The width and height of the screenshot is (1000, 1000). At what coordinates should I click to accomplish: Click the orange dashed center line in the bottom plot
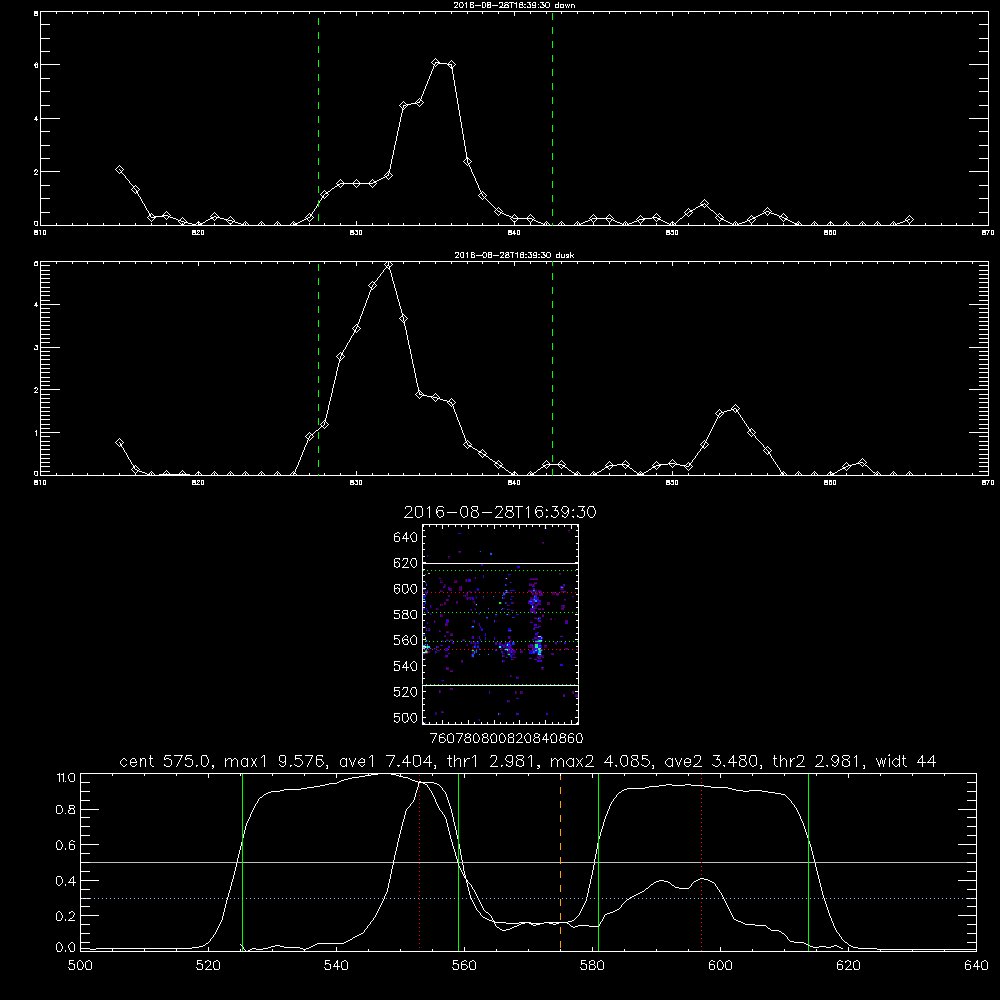pyautogui.click(x=561, y=862)
